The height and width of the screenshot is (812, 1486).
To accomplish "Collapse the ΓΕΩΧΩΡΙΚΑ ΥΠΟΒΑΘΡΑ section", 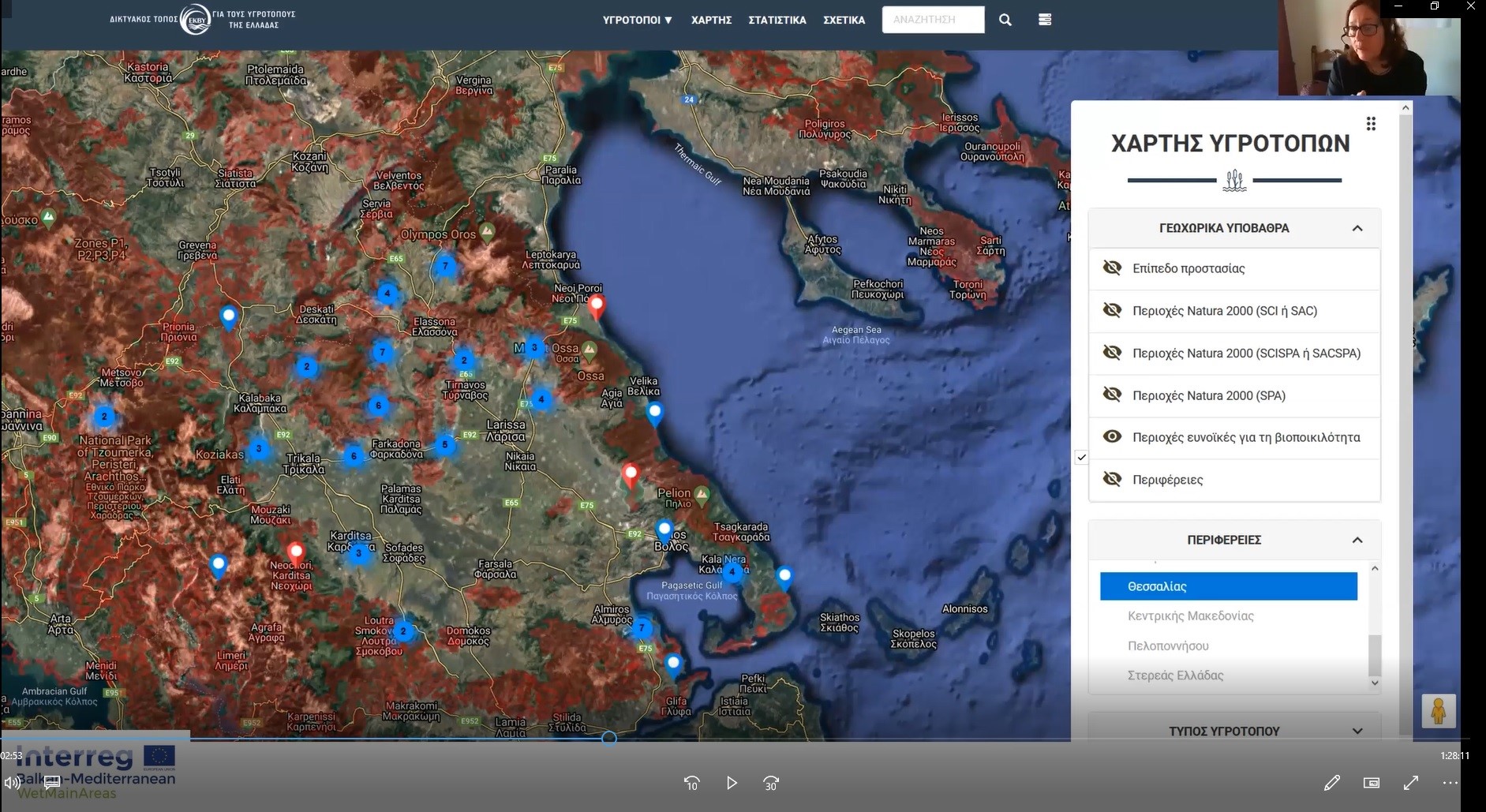I will pyautogui.click(x=1357, y=228).
